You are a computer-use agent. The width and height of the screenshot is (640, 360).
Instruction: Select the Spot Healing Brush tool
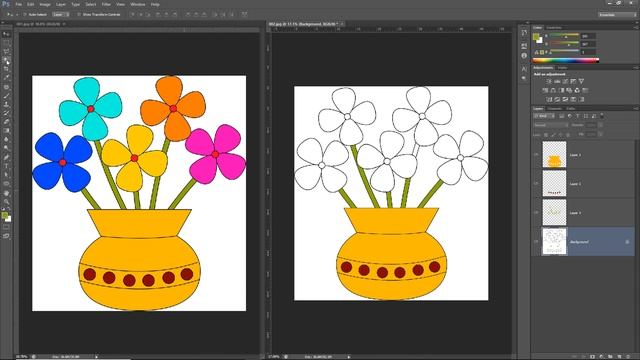tap(6, 87)
